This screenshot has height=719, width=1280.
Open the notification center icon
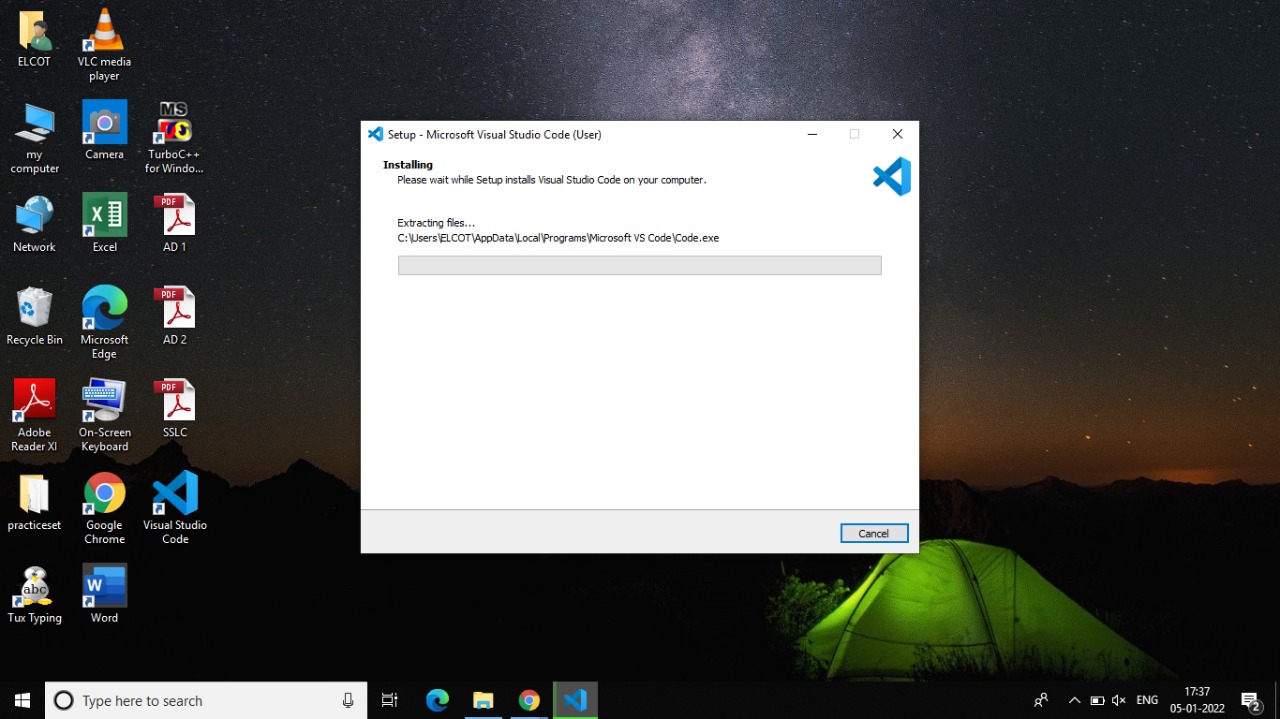coord(1250,700)
